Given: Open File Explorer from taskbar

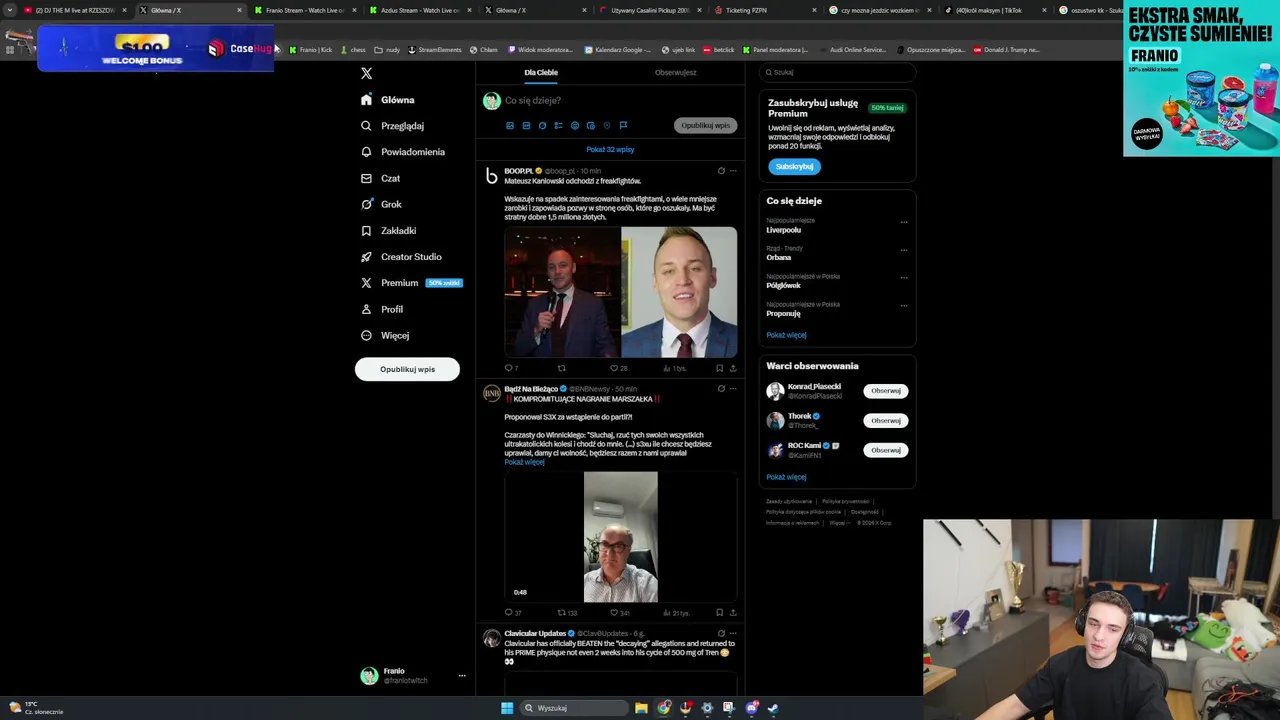Looking at the screenshot, I should pyautogui.click(x=641, y=708).
